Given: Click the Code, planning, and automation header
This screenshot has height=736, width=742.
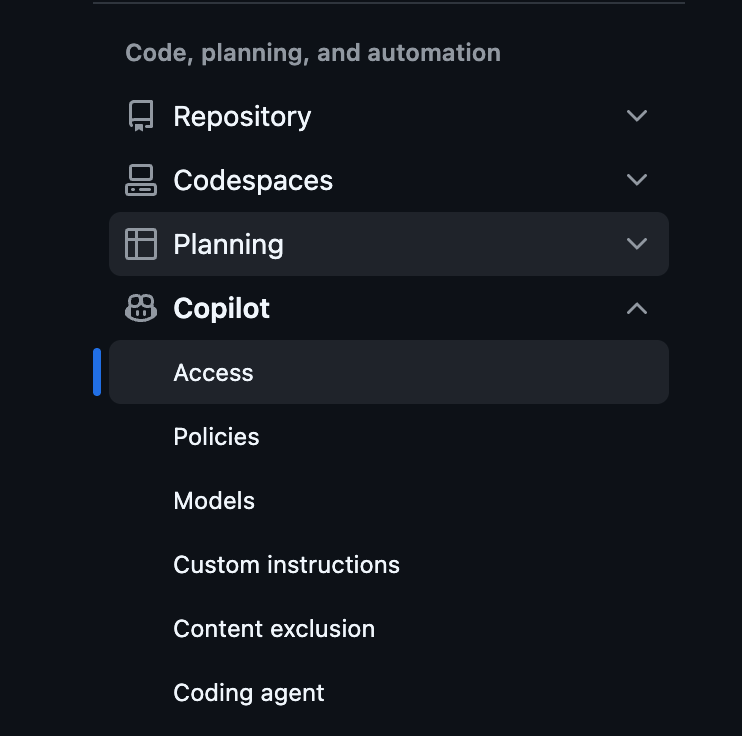Looking at the screenshot, I should 313,53.
